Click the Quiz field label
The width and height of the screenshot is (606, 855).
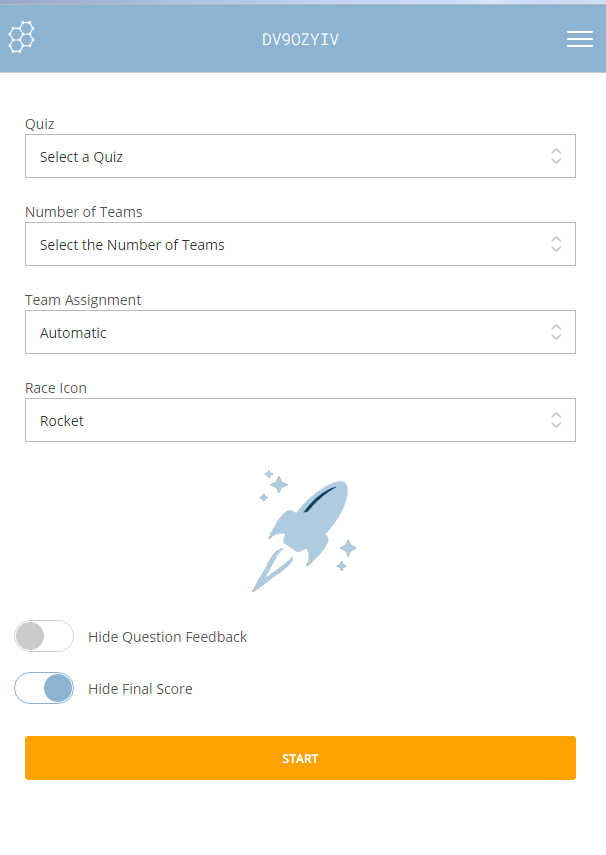(x=40, y=125)
